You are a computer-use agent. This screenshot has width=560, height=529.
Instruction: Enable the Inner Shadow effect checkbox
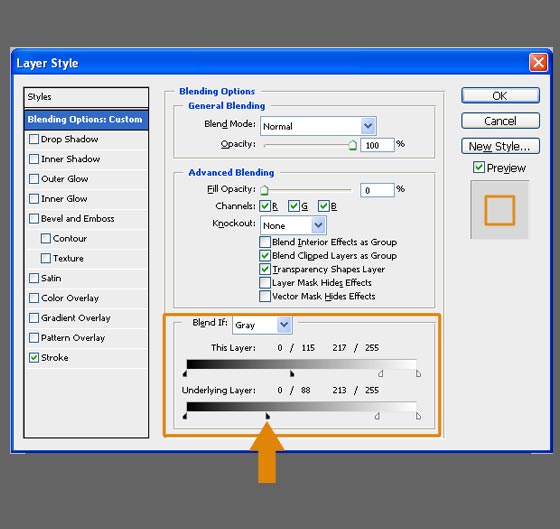34,159
